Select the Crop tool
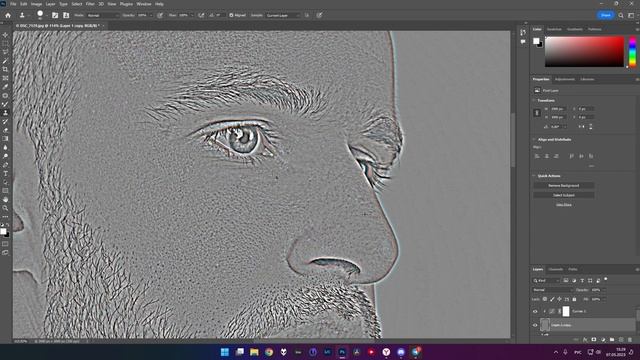 click(5, 69)
